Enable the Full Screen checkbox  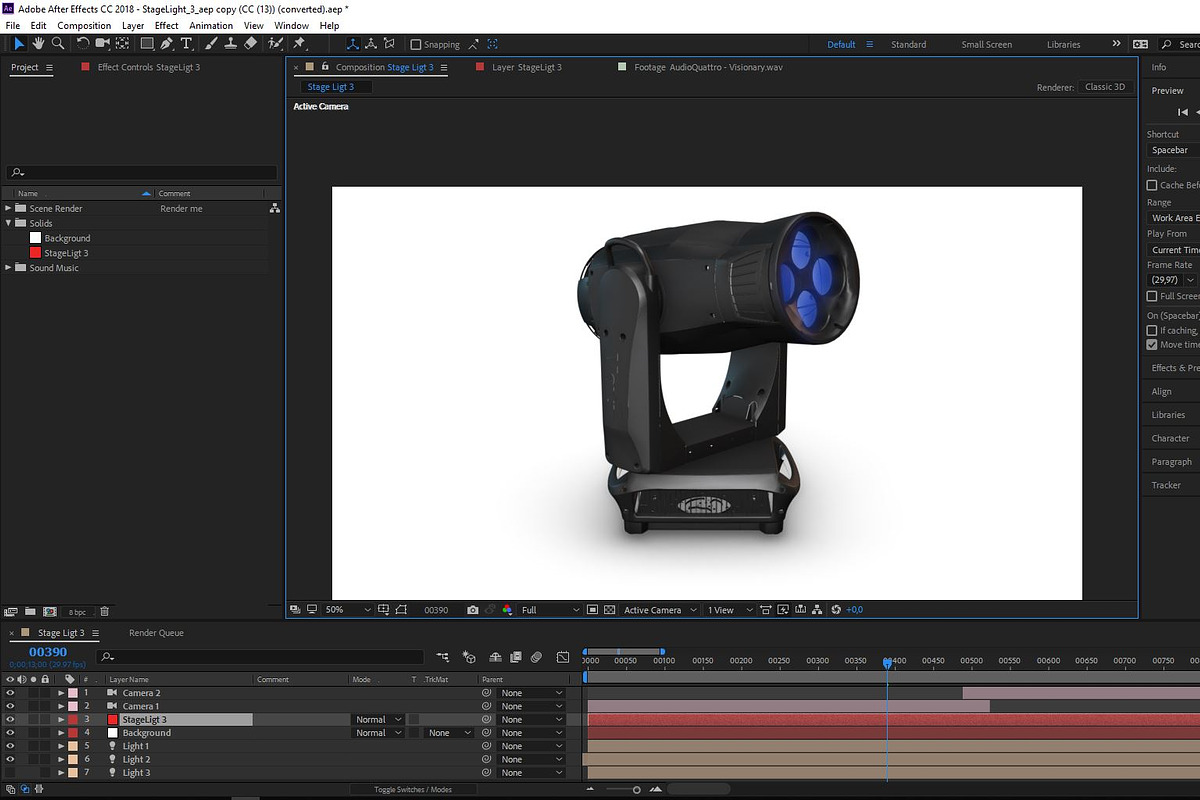tap(1152, 296)
